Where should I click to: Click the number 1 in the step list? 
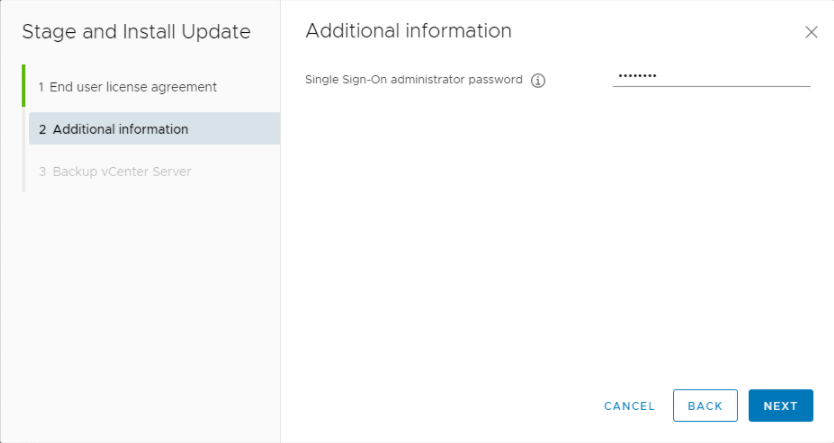click(41, 87)
